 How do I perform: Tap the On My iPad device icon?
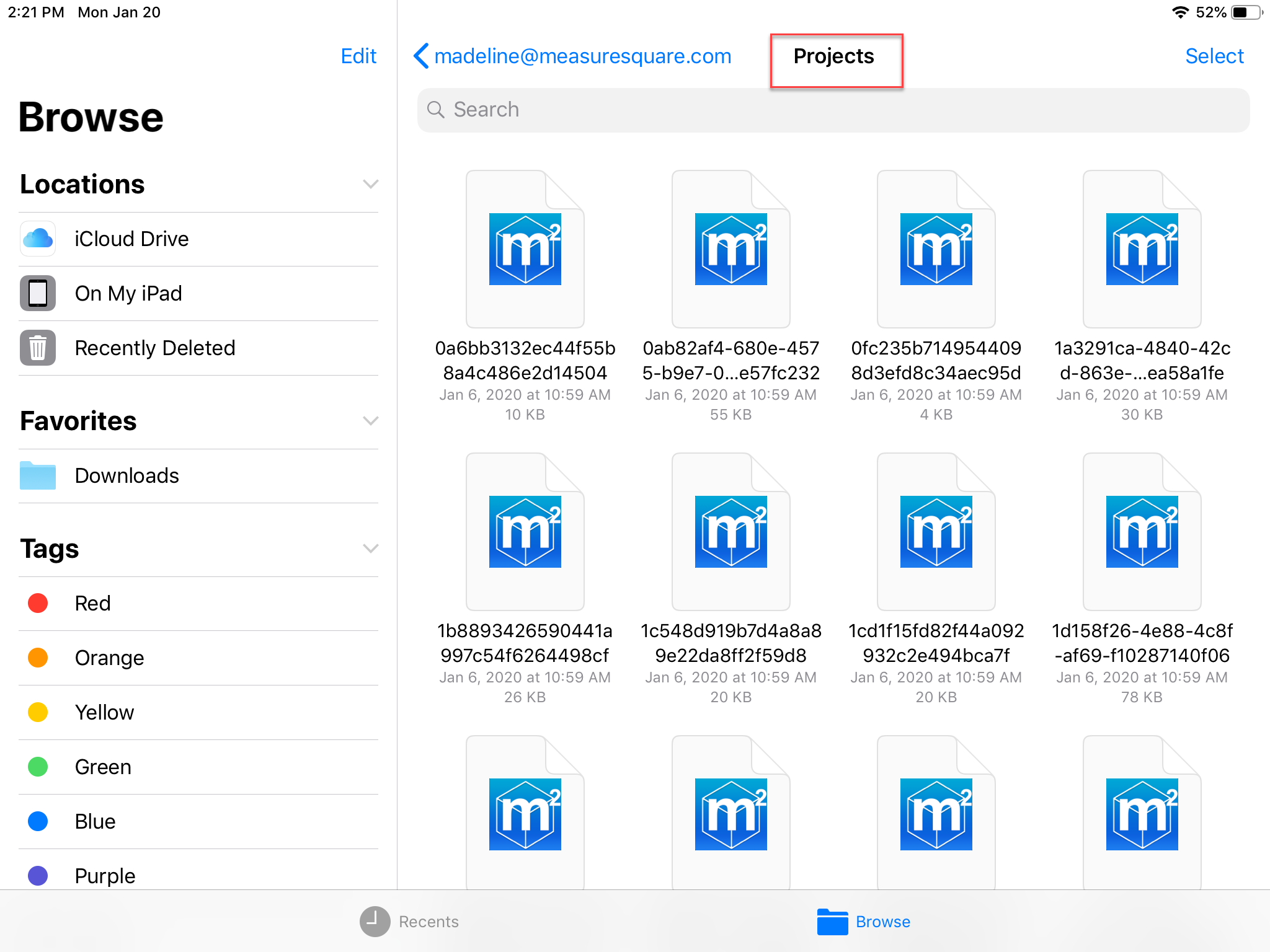38,293
